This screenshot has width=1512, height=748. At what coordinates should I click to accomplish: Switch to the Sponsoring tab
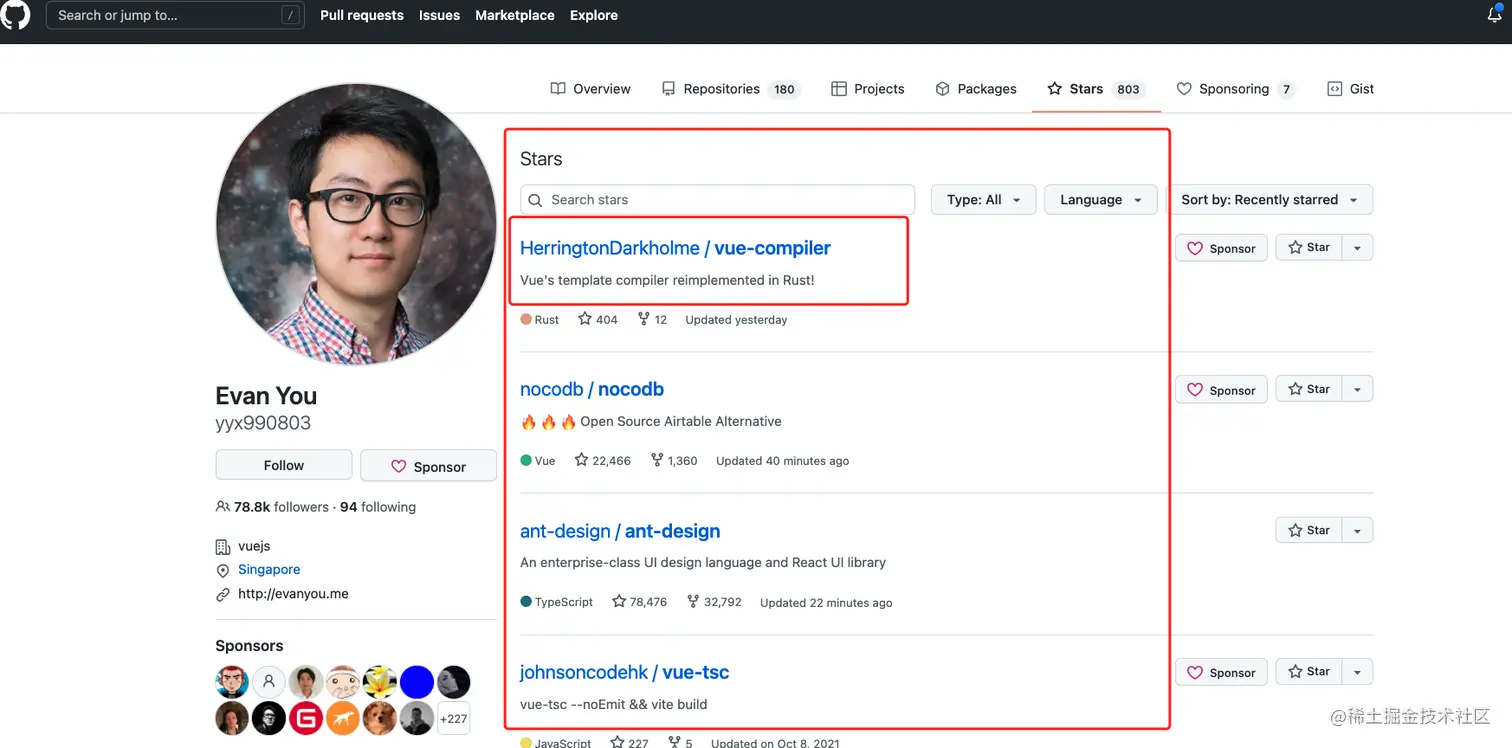click(x=1236, y=89)
